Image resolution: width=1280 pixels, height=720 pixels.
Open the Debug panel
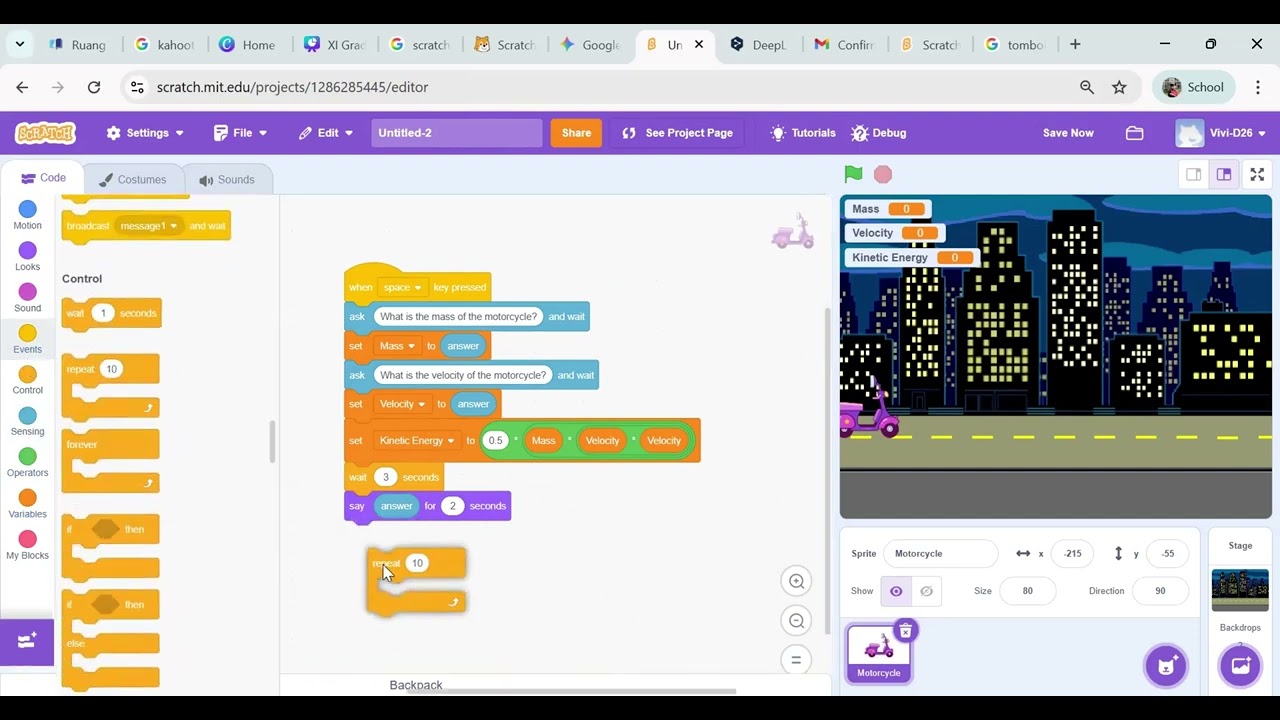[878, 133]
